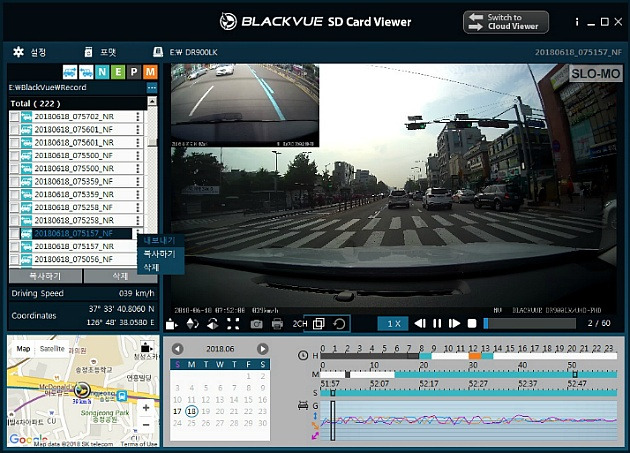The width and height of the screenshot is (630, 453).
Task: Print the current frame
Action: [x=277, y=324]
